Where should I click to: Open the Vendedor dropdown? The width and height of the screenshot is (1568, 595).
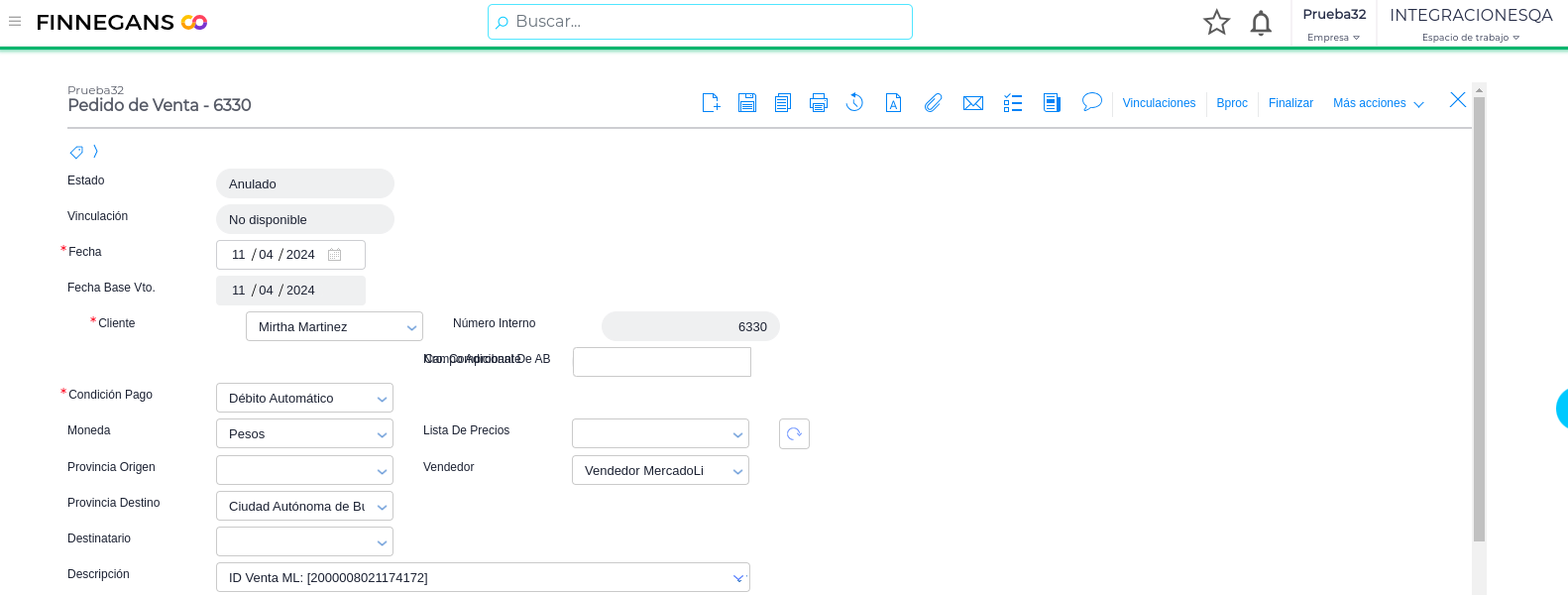(x=660, y=470)
